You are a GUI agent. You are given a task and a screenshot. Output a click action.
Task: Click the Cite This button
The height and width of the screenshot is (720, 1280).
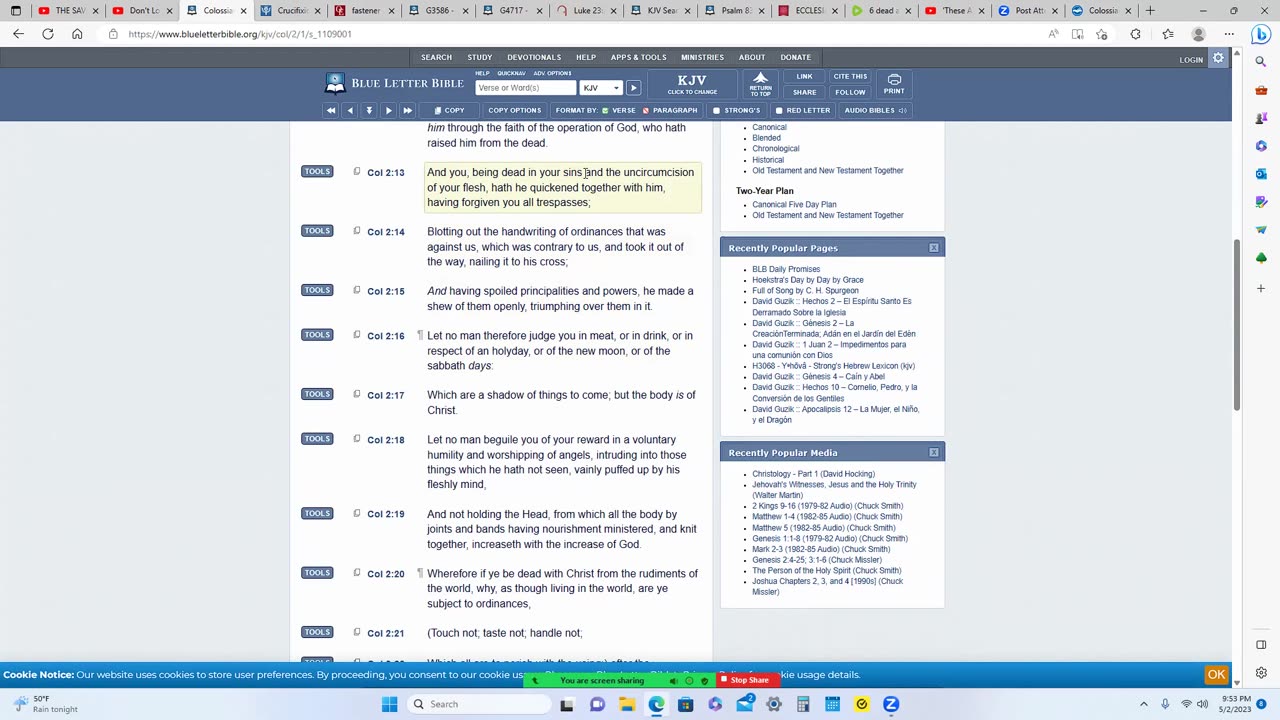coord(850,76)
